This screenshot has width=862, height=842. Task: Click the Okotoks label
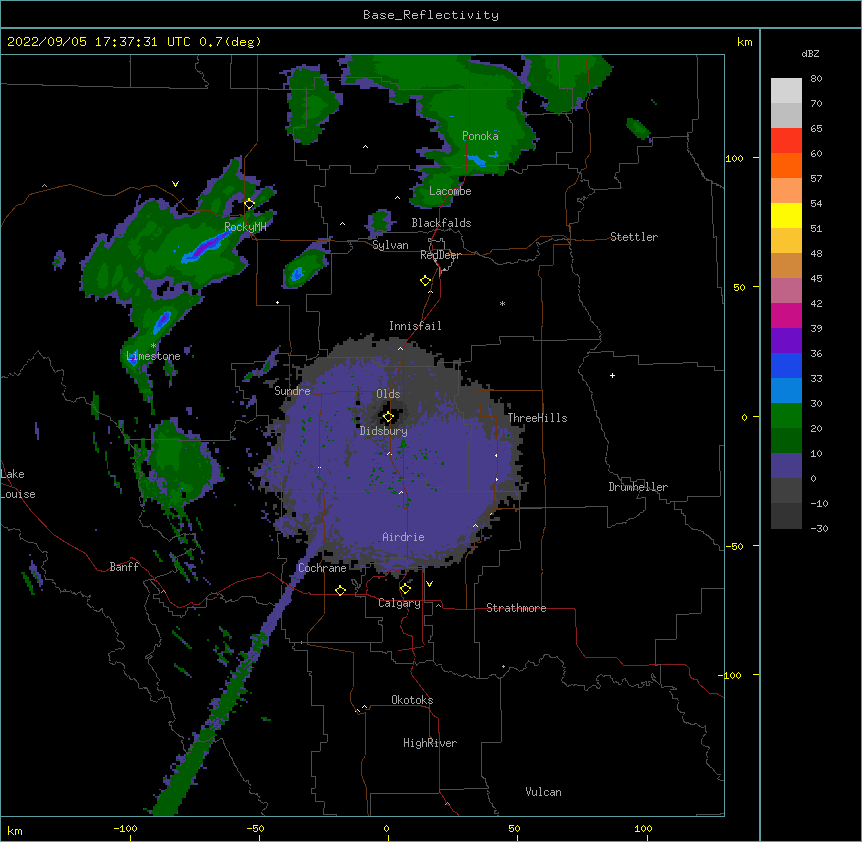click(412, 700)
